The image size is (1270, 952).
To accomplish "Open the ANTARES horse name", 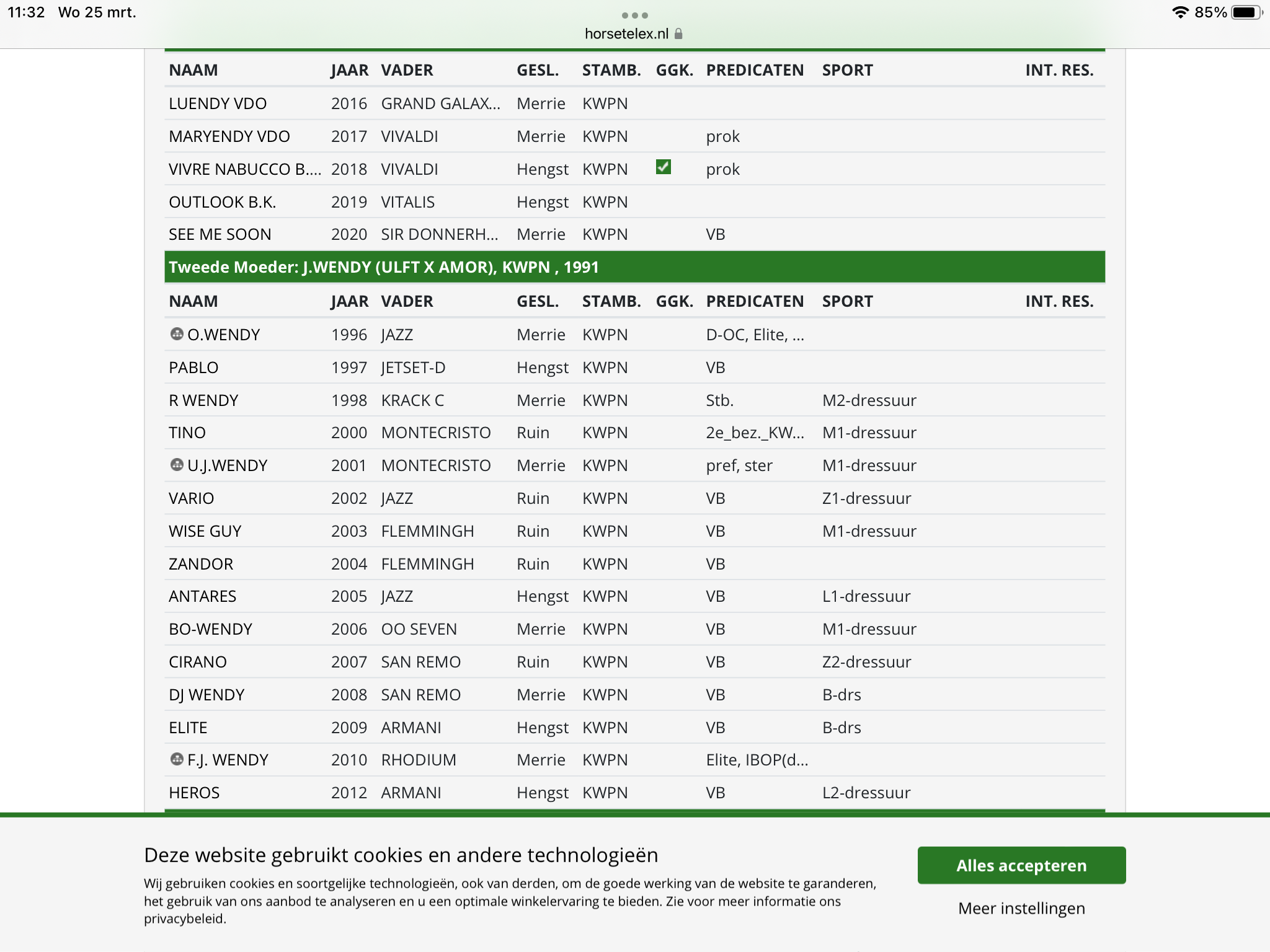I will pos(203,596).
